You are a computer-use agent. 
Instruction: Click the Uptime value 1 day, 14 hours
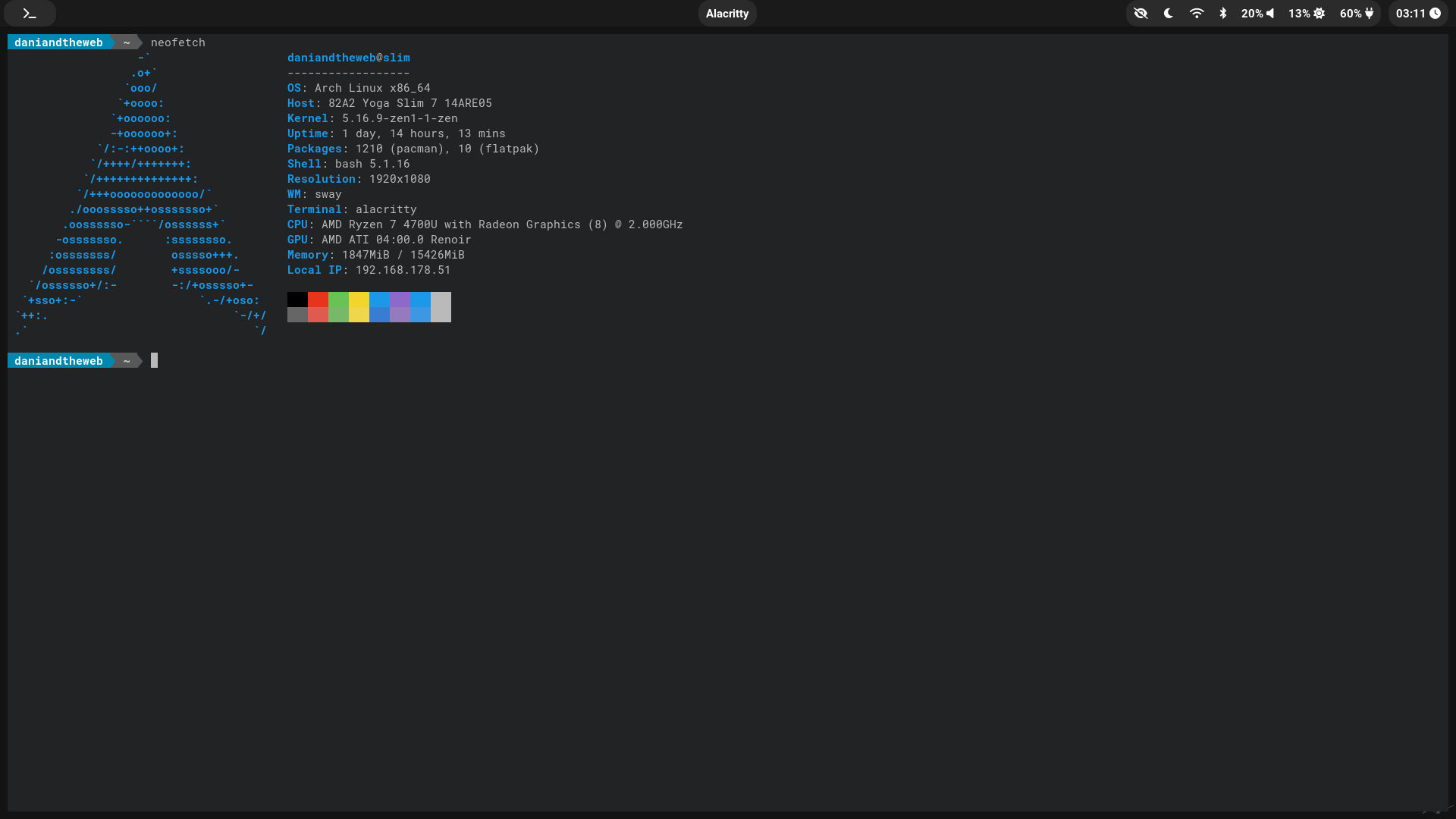pyautogui.click(x=424, y=133)
